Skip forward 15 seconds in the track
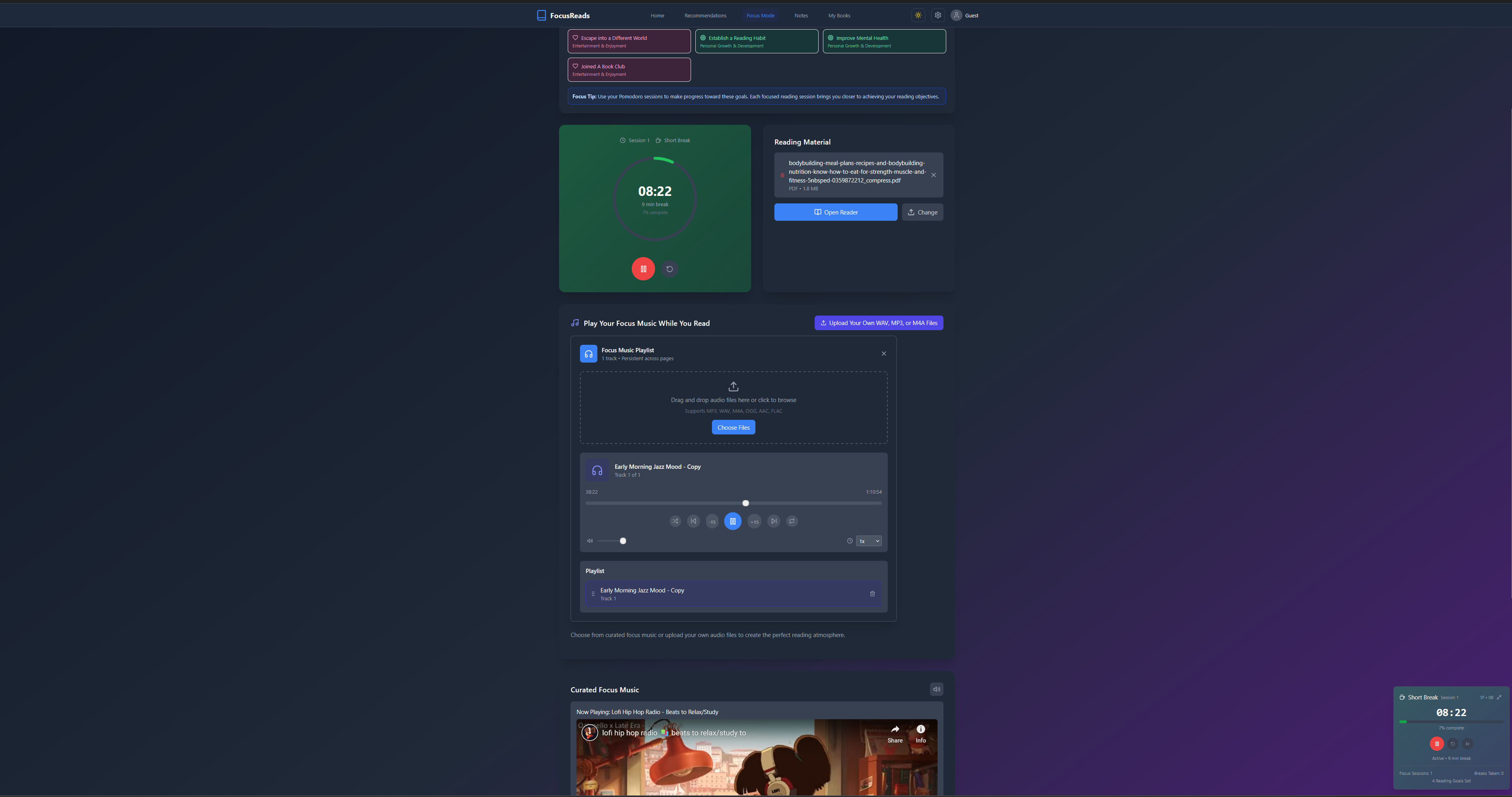Viewport: 1512px width, 797px height. click(x=754, y=521)
